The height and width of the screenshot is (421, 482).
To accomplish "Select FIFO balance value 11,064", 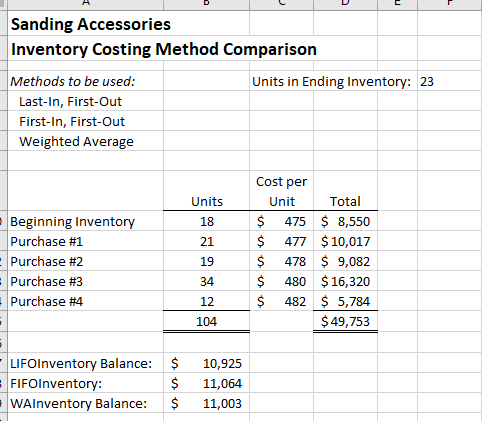I will [x=206, y=383].
